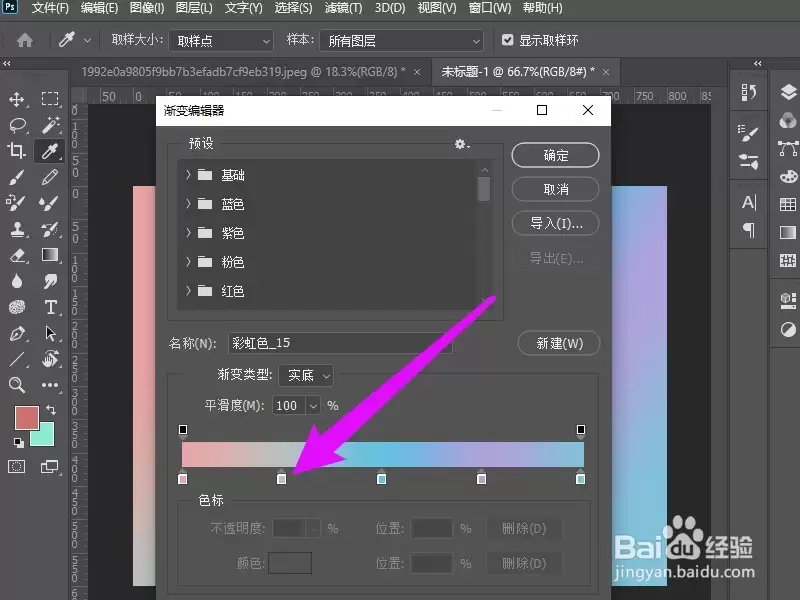Select the Smudge tool

50,281
